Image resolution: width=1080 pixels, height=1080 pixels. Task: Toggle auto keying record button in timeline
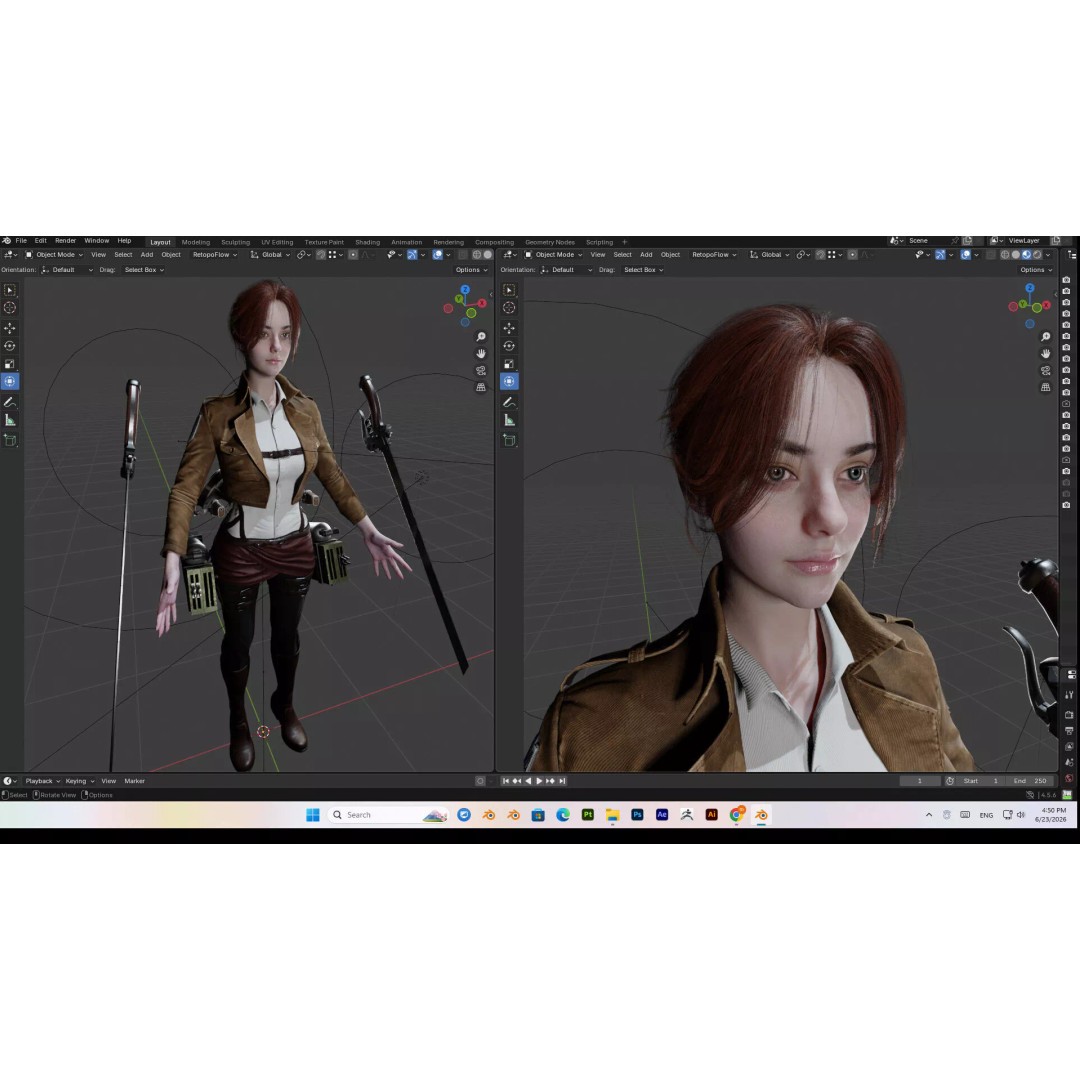pos(480,781)
